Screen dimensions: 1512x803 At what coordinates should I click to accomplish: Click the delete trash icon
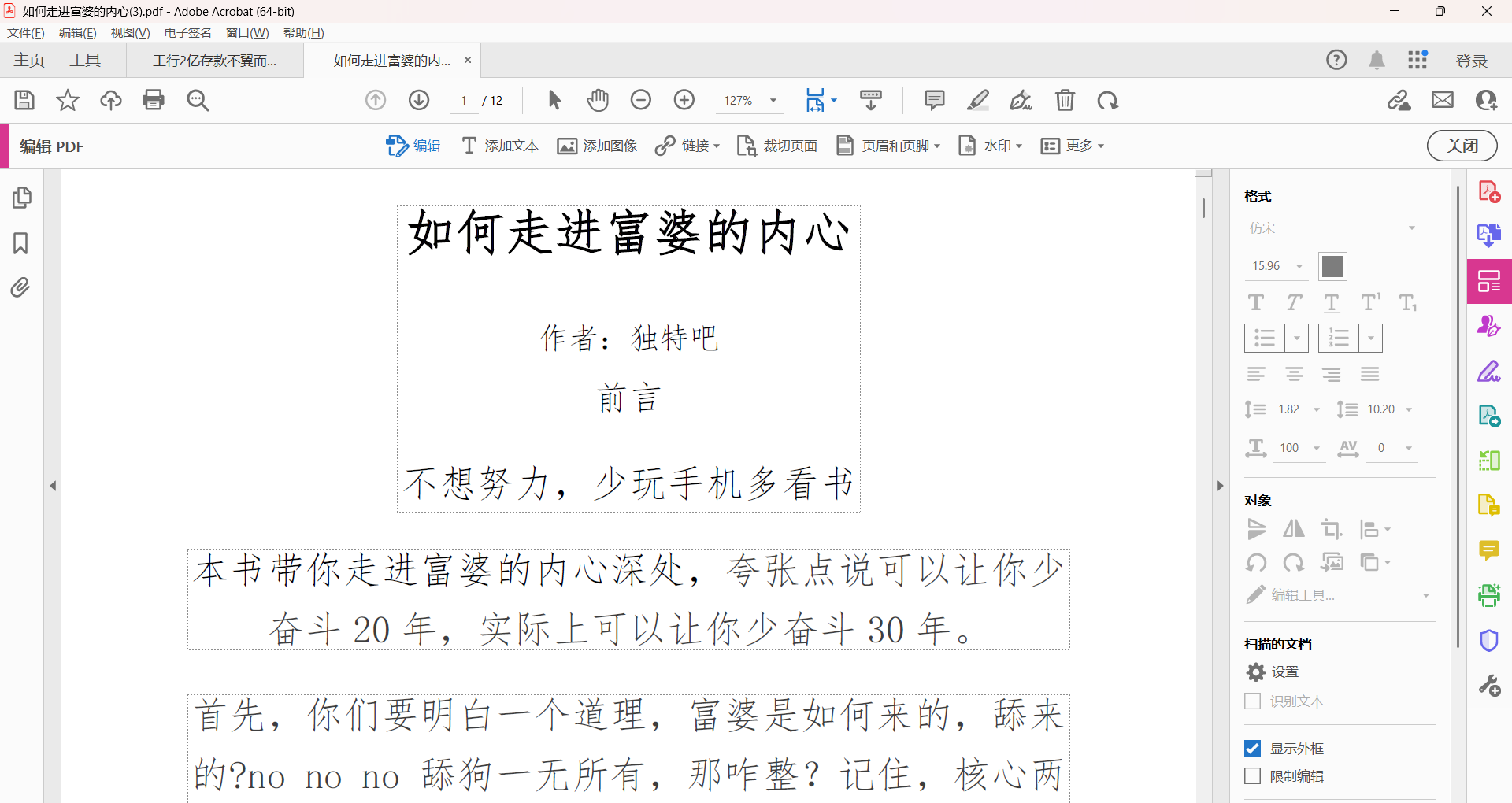coord(1065,100)
